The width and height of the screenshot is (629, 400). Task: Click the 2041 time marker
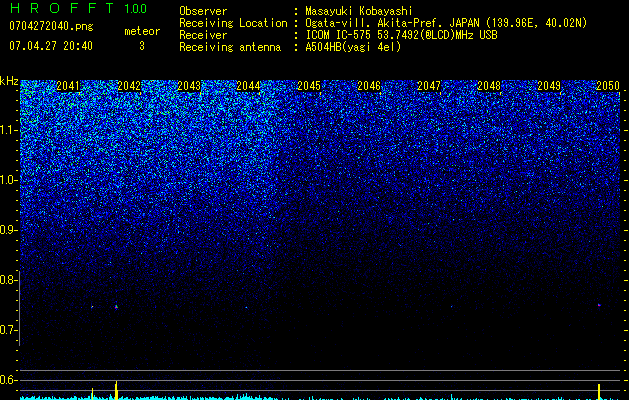68,86
